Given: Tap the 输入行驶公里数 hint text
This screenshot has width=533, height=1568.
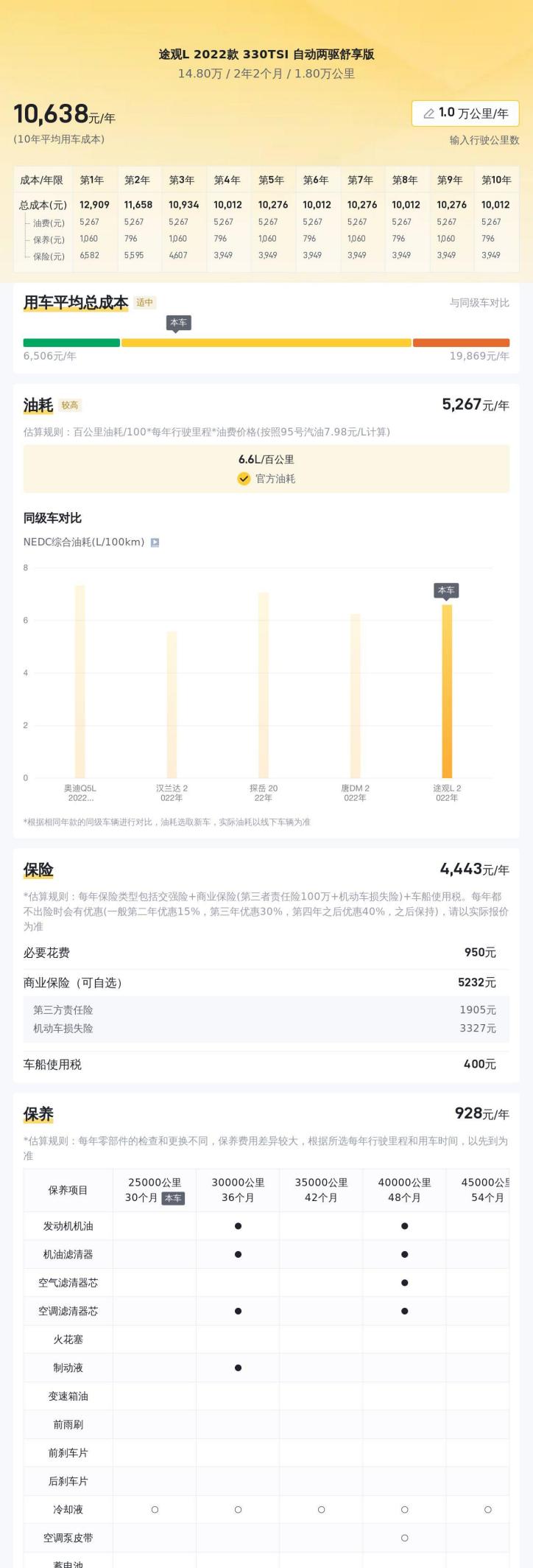Looking at the screenshot, I should click(x=484, y=140).
